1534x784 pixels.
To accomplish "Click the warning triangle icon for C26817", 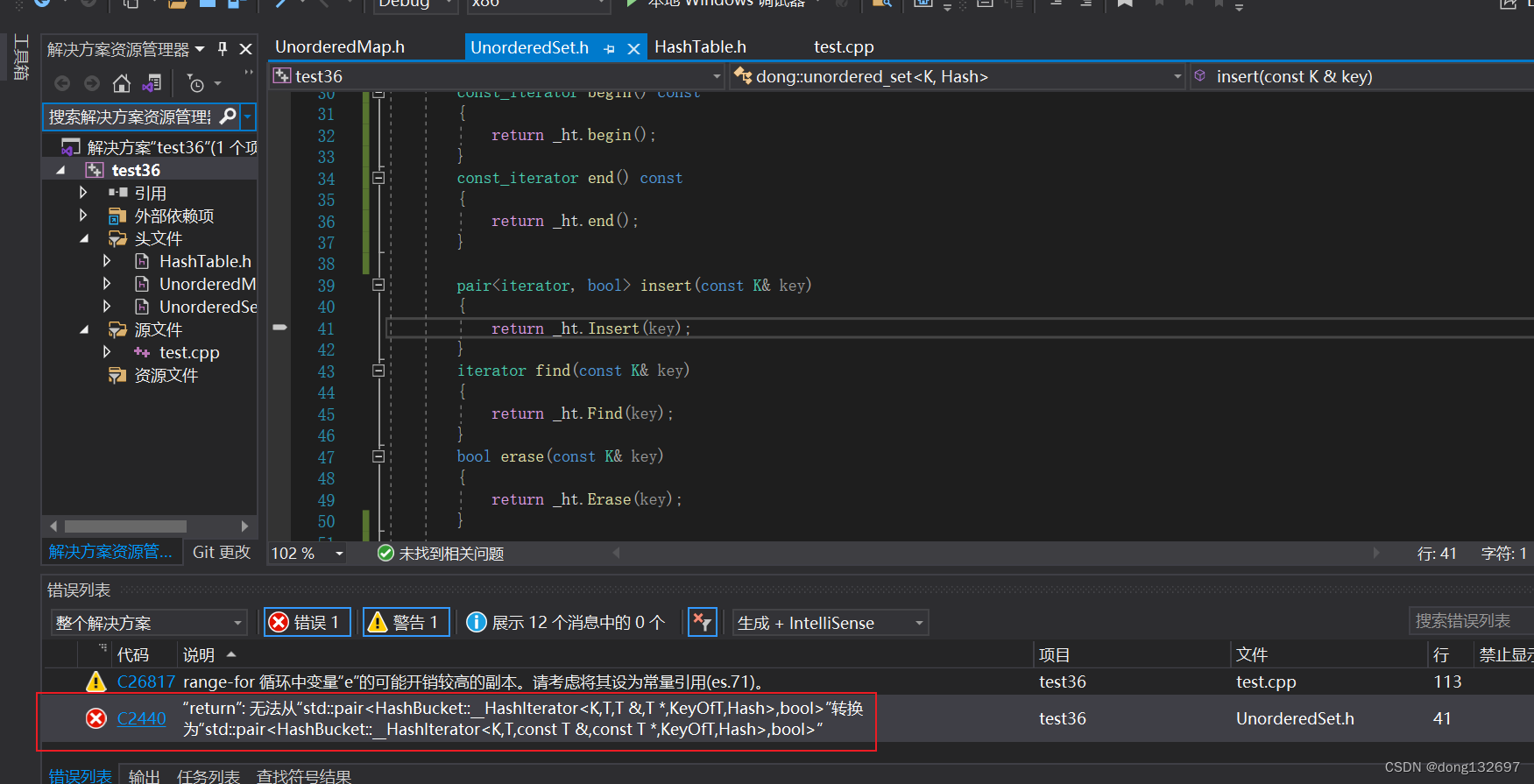I will tap(95, 682).
